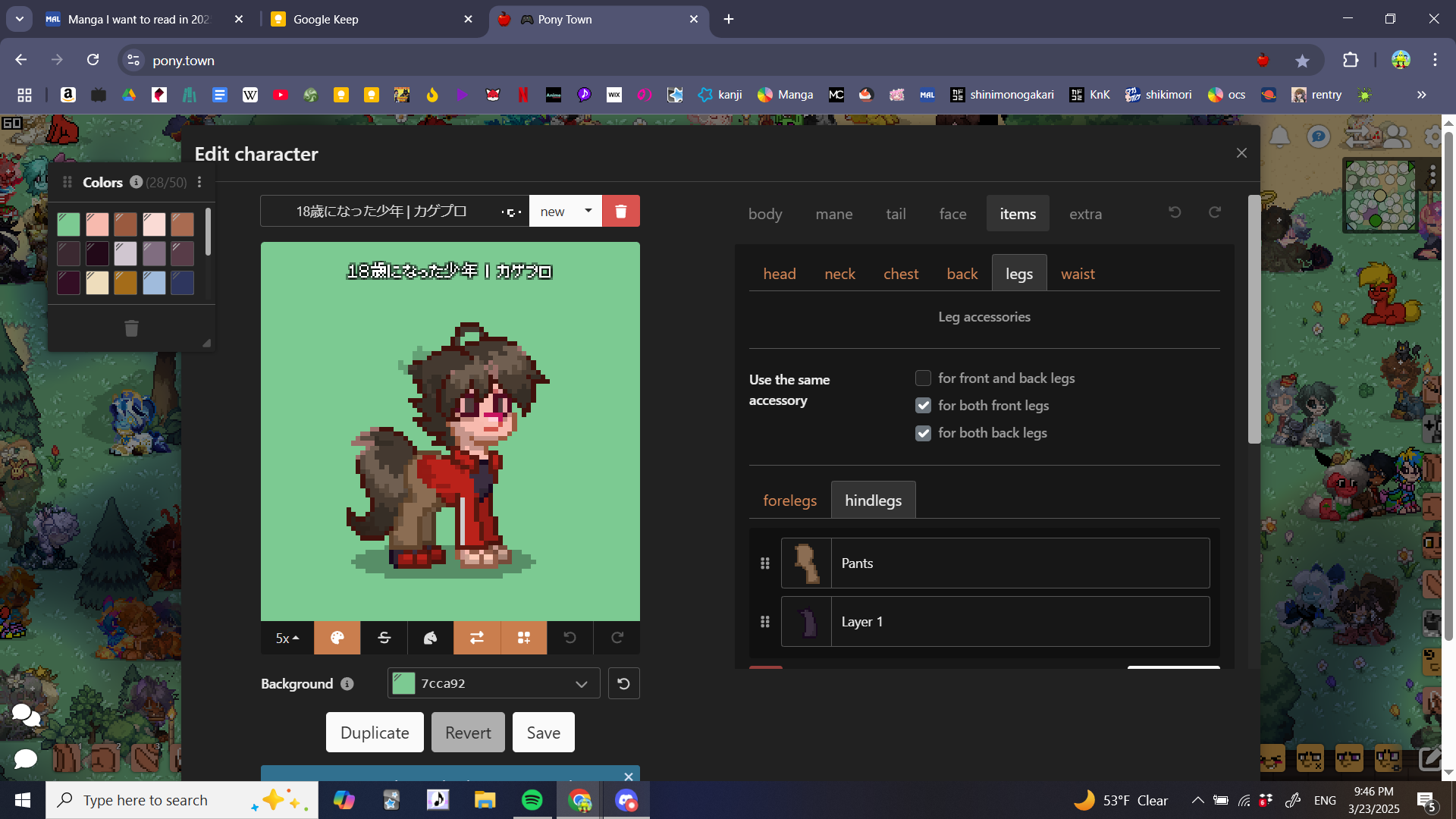Enable the 'for front and back legs' checkbox
This screenshot has height=819, width=1456.
pyautogui.click(x=923, y=378)
